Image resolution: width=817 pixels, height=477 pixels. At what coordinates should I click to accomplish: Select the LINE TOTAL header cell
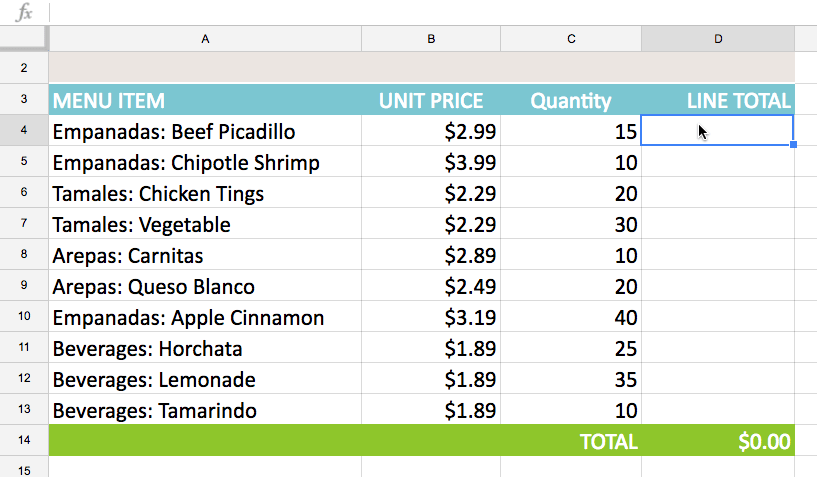coord(718,100)
